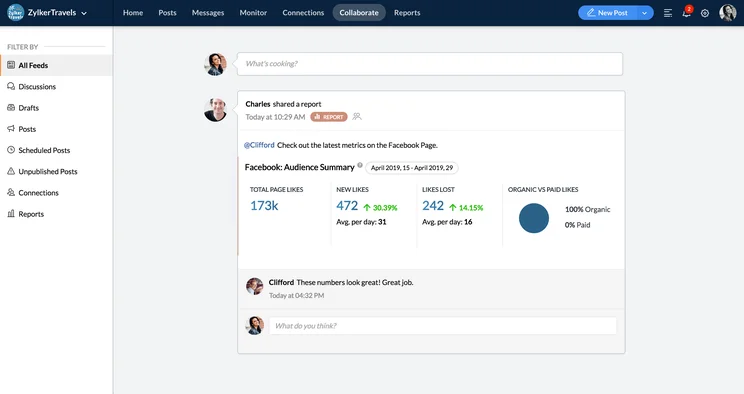Switch to the Messages tab
The height and width of the screenshot is (394, 744).
208,13
